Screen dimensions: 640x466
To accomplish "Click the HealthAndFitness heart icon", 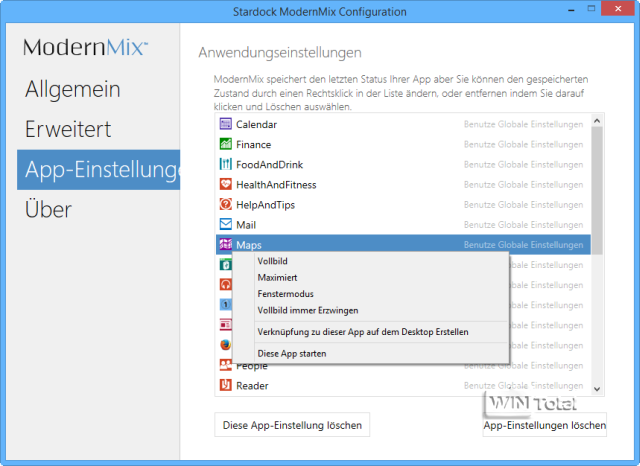I will tap(225, 184).
